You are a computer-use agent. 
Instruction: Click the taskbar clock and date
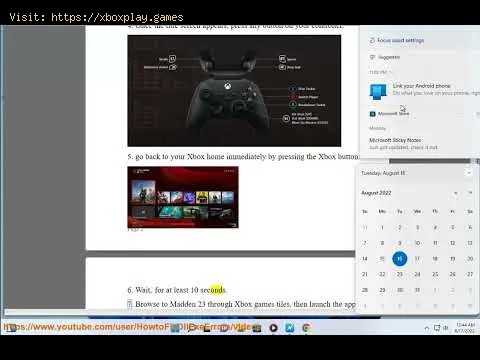[465, 328]
